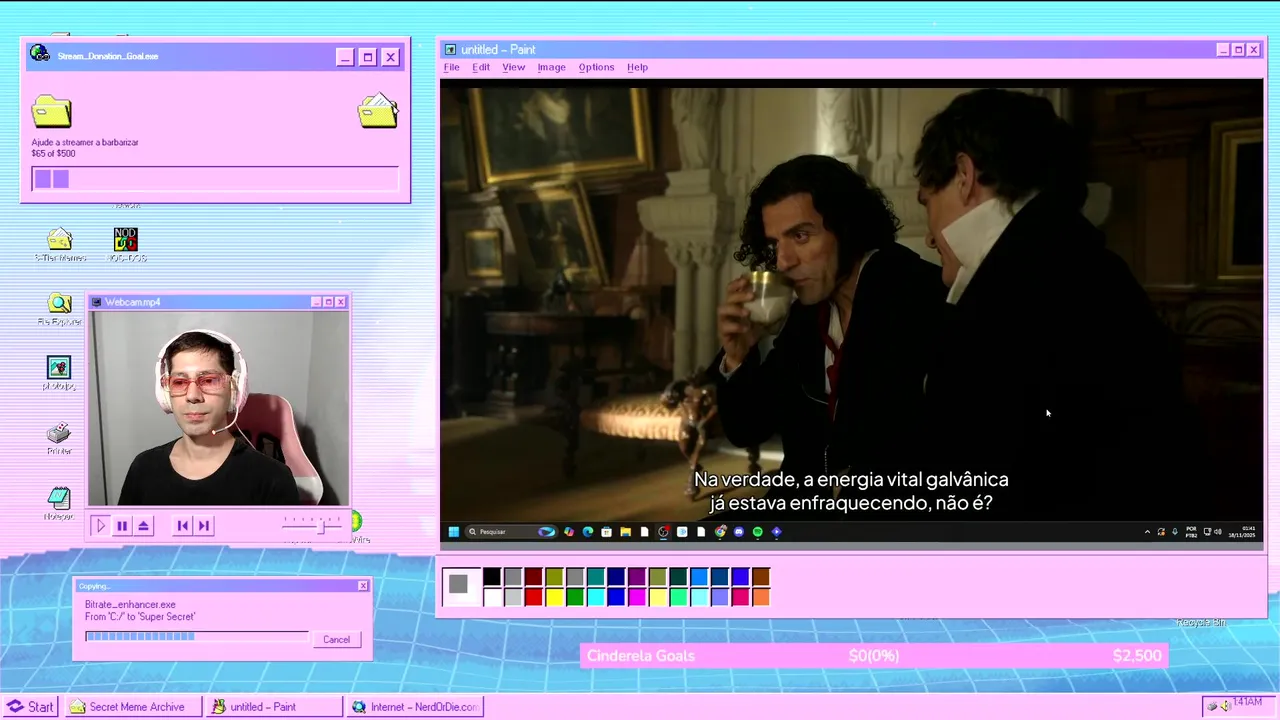Select white color in Paint palette
Viewport: 1280px width, 720px height.
click(492, 597)
